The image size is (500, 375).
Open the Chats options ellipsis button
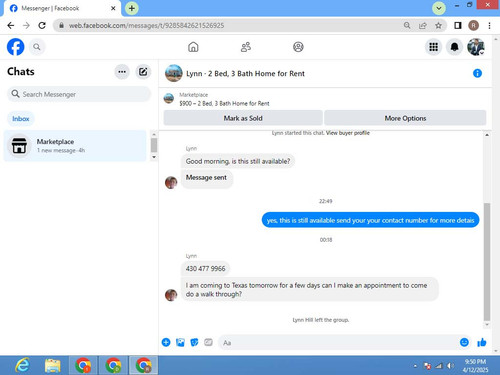122,72
